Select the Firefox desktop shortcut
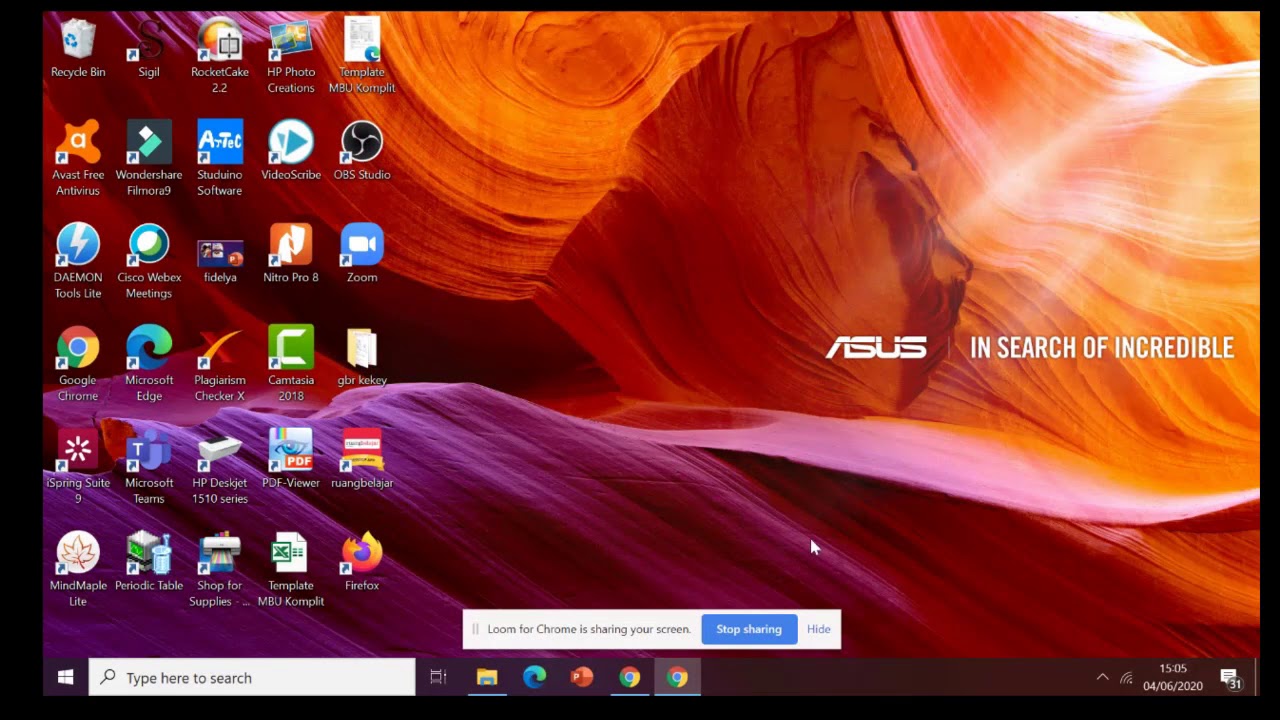 [362, 563]
